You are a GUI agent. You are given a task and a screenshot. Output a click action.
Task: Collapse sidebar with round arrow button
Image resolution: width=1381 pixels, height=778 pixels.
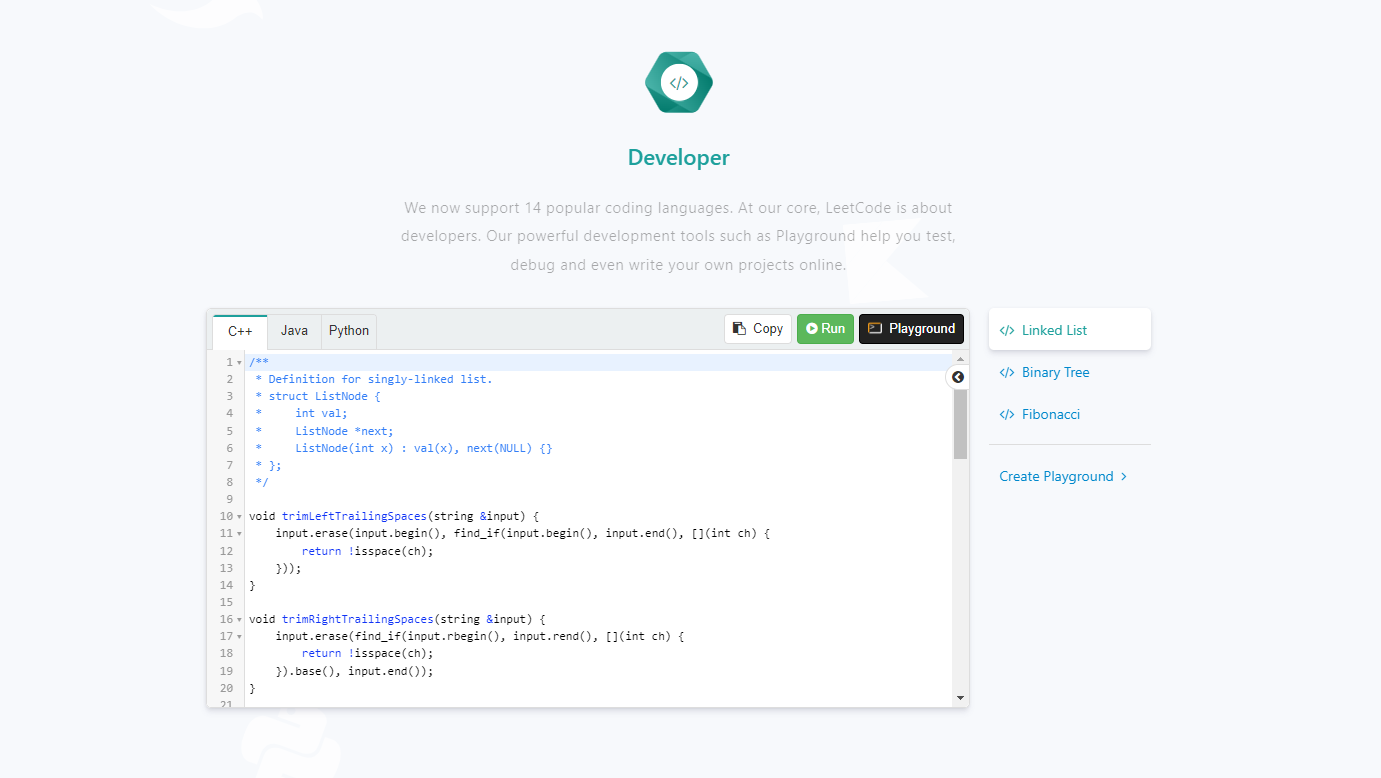point(958,377)
